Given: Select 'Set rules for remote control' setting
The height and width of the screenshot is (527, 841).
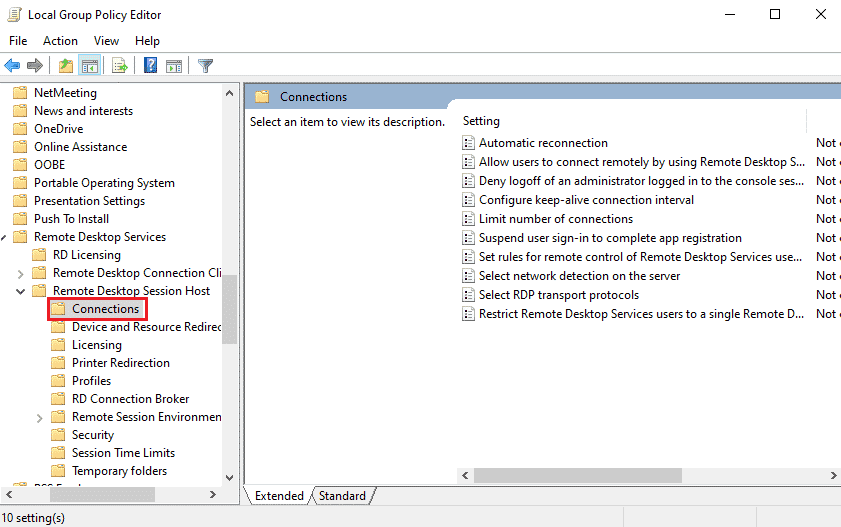Looking at the screenshot, I should pyautogui.click(x=640, y=257).
